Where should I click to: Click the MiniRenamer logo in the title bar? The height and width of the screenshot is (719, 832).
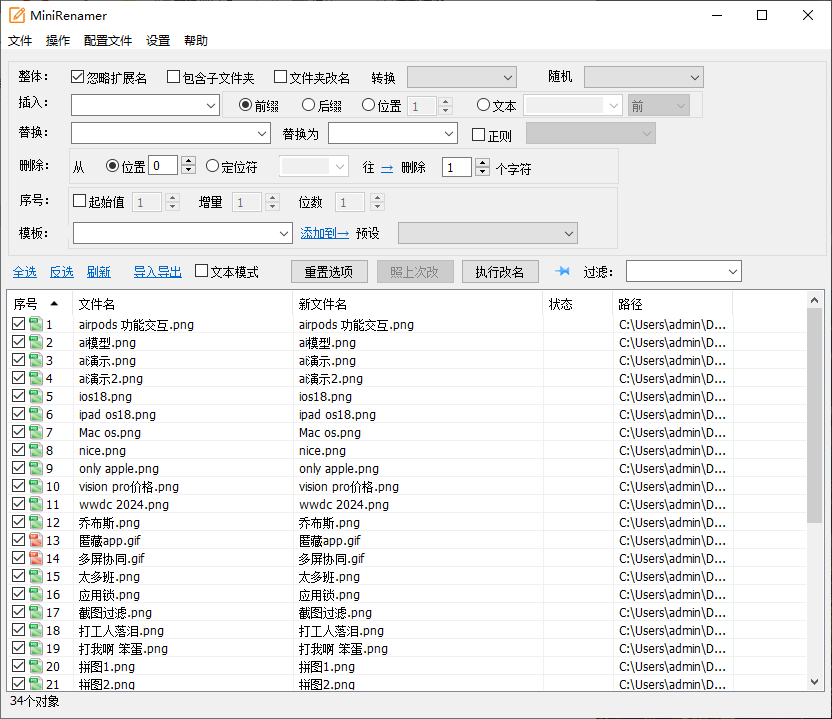point(18,15)
